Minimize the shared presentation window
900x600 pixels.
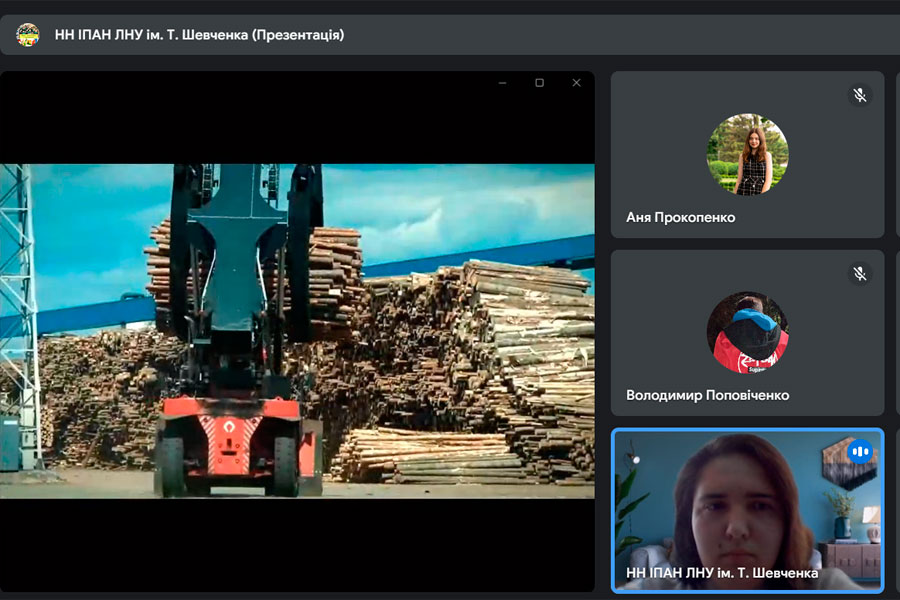click(x=502, y=83)
